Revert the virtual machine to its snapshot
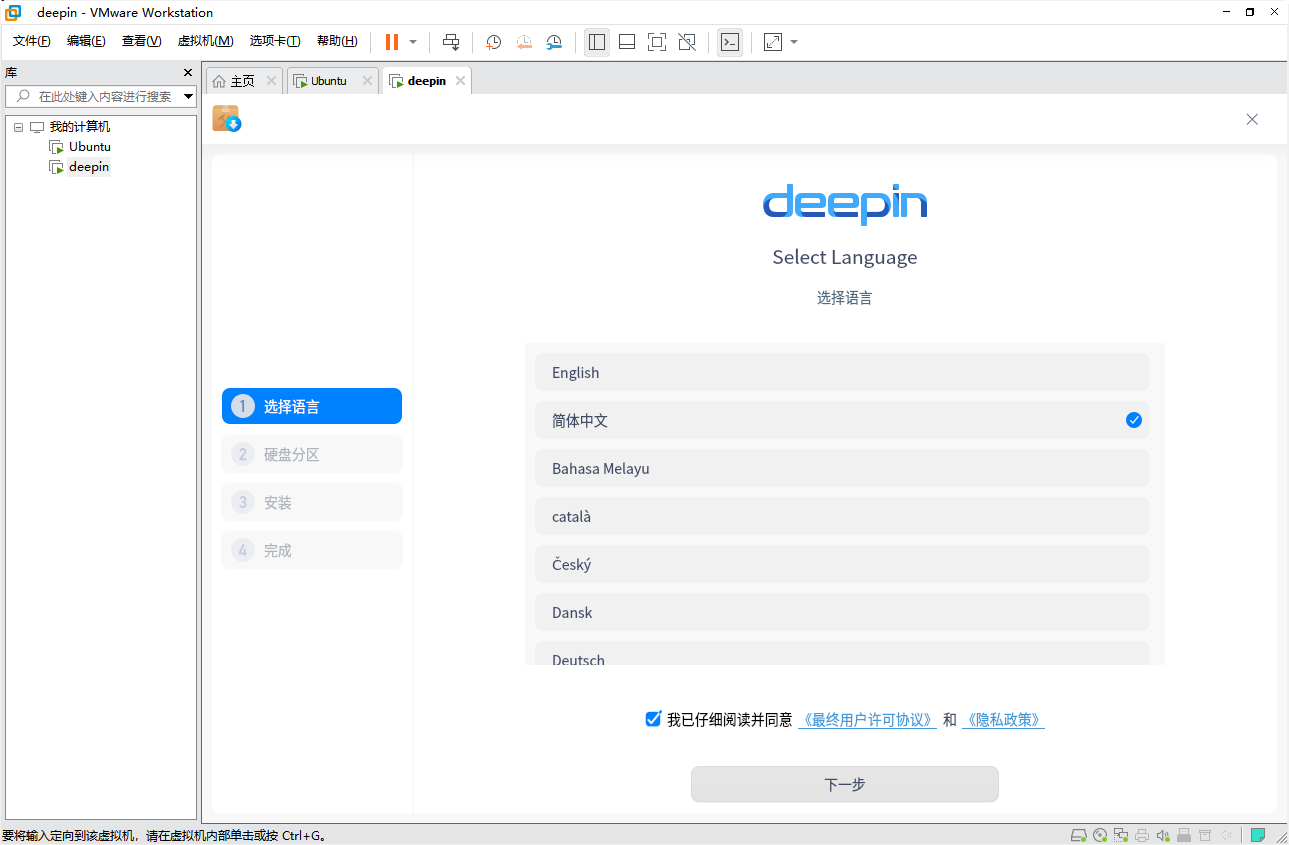This screenshot has width=1289, height=845. click(x=524, y=42)
